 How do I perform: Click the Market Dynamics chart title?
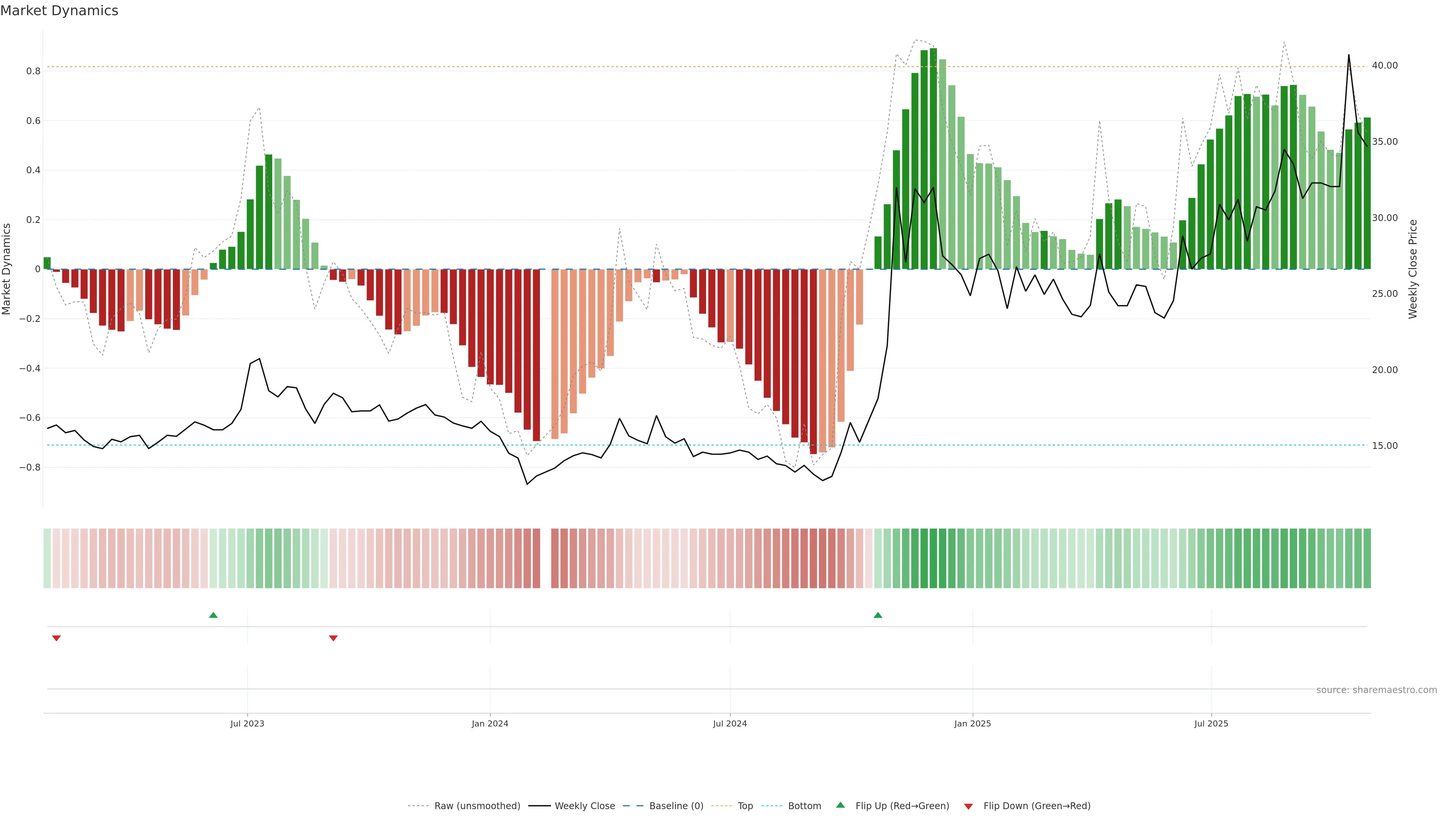[60, 11]
